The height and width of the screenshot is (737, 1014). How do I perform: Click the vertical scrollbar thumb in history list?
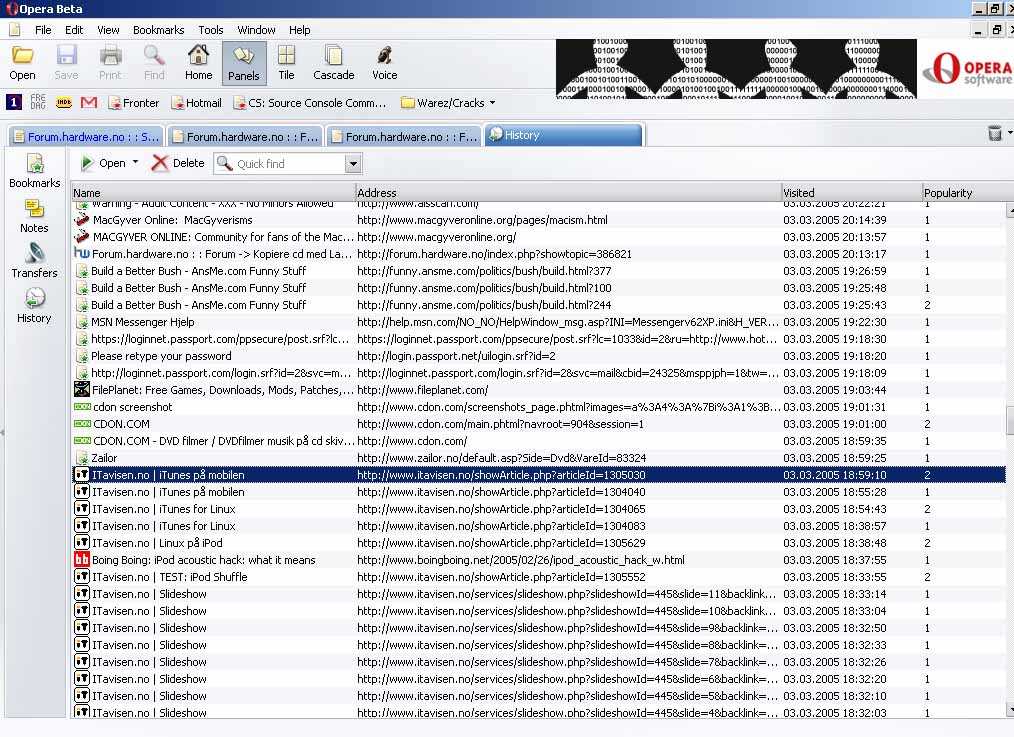[1010, 420]
